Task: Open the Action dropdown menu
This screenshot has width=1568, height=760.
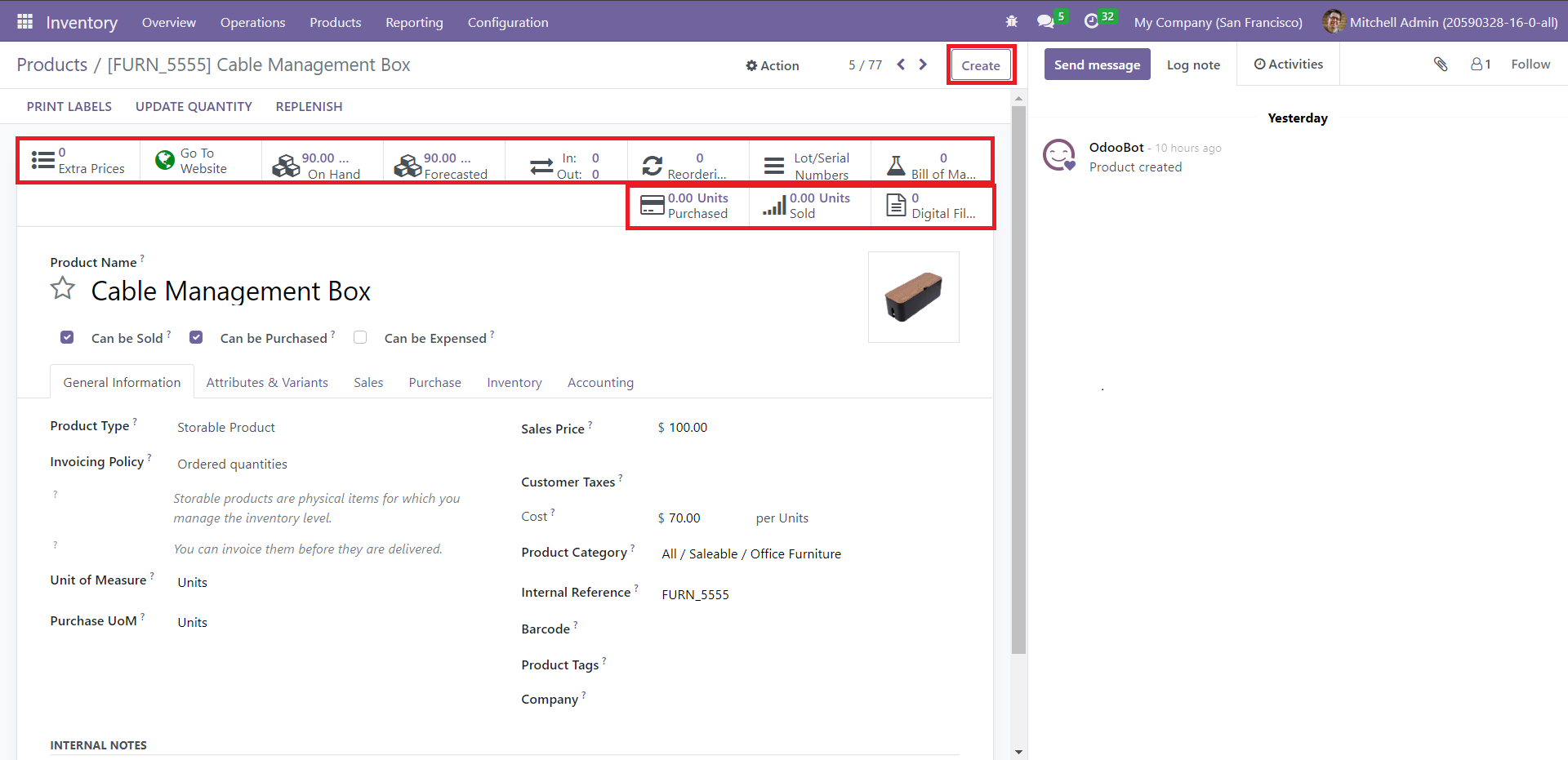Action: (772, 65)
